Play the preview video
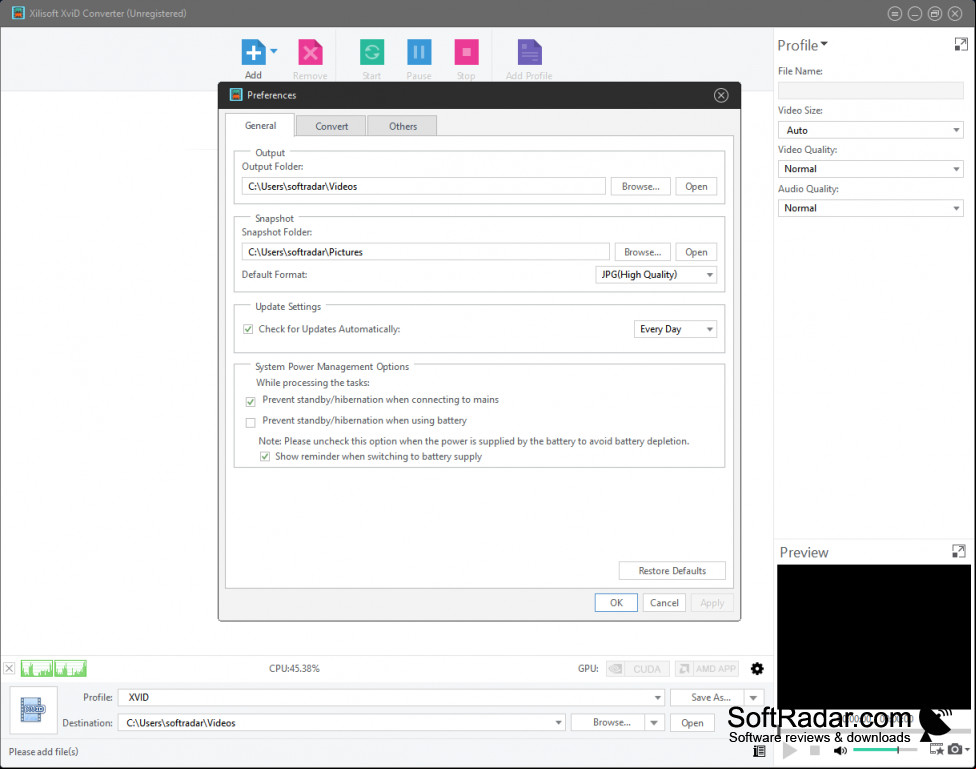The height and width of the screenshot is (769, 976). [790, 750]
